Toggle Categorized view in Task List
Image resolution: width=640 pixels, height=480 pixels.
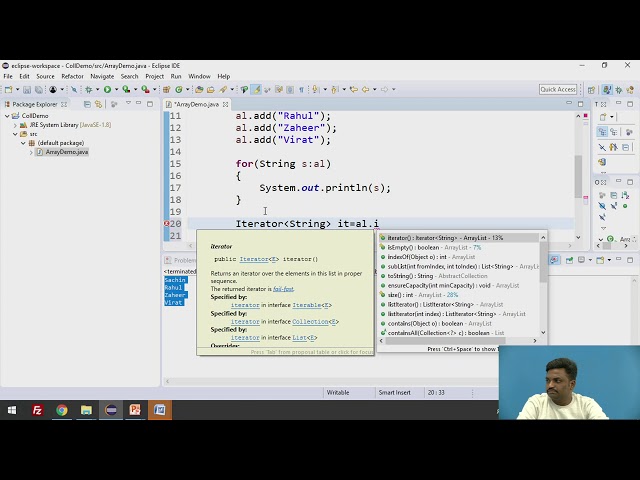click(602, 131)
